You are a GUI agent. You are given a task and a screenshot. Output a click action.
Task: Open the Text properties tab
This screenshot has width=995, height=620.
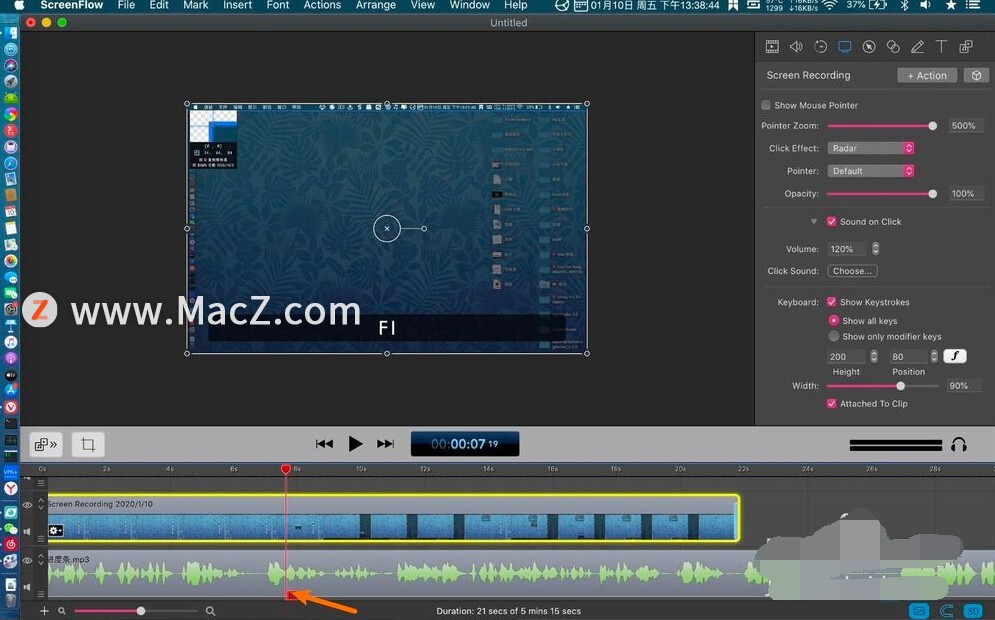[x=941, y=46]
